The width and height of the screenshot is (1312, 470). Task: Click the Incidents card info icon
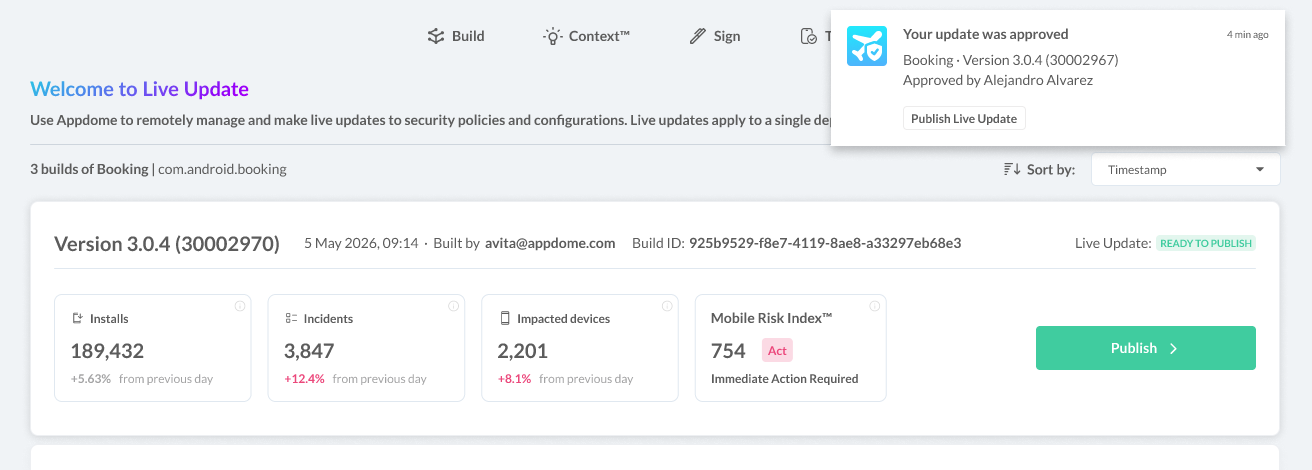tap(454, 306)
